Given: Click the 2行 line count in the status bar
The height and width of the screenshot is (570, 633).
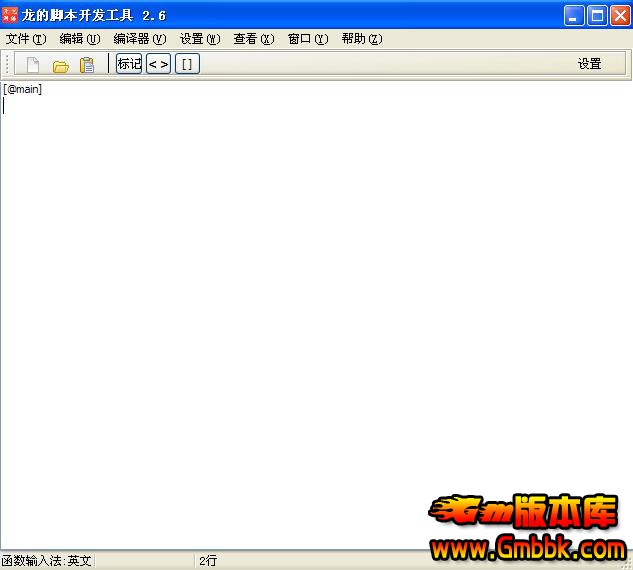Looking at the screenshot, I should 208,561.
